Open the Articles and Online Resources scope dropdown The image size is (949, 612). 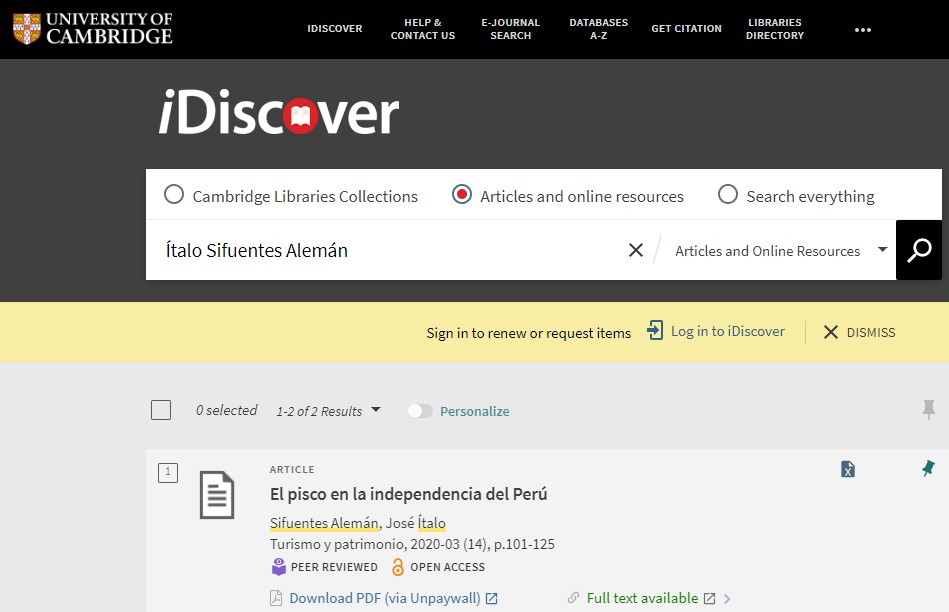pos(781,251)
